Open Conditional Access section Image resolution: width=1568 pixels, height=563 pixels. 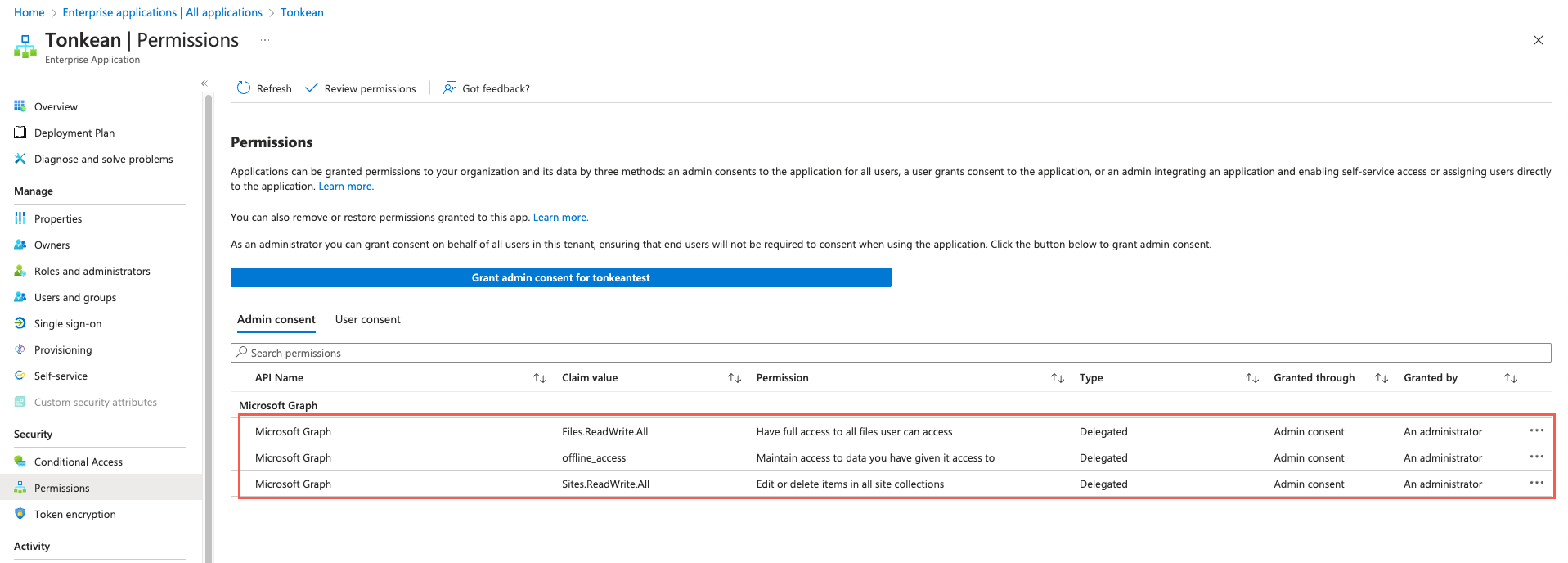[78, 462]
